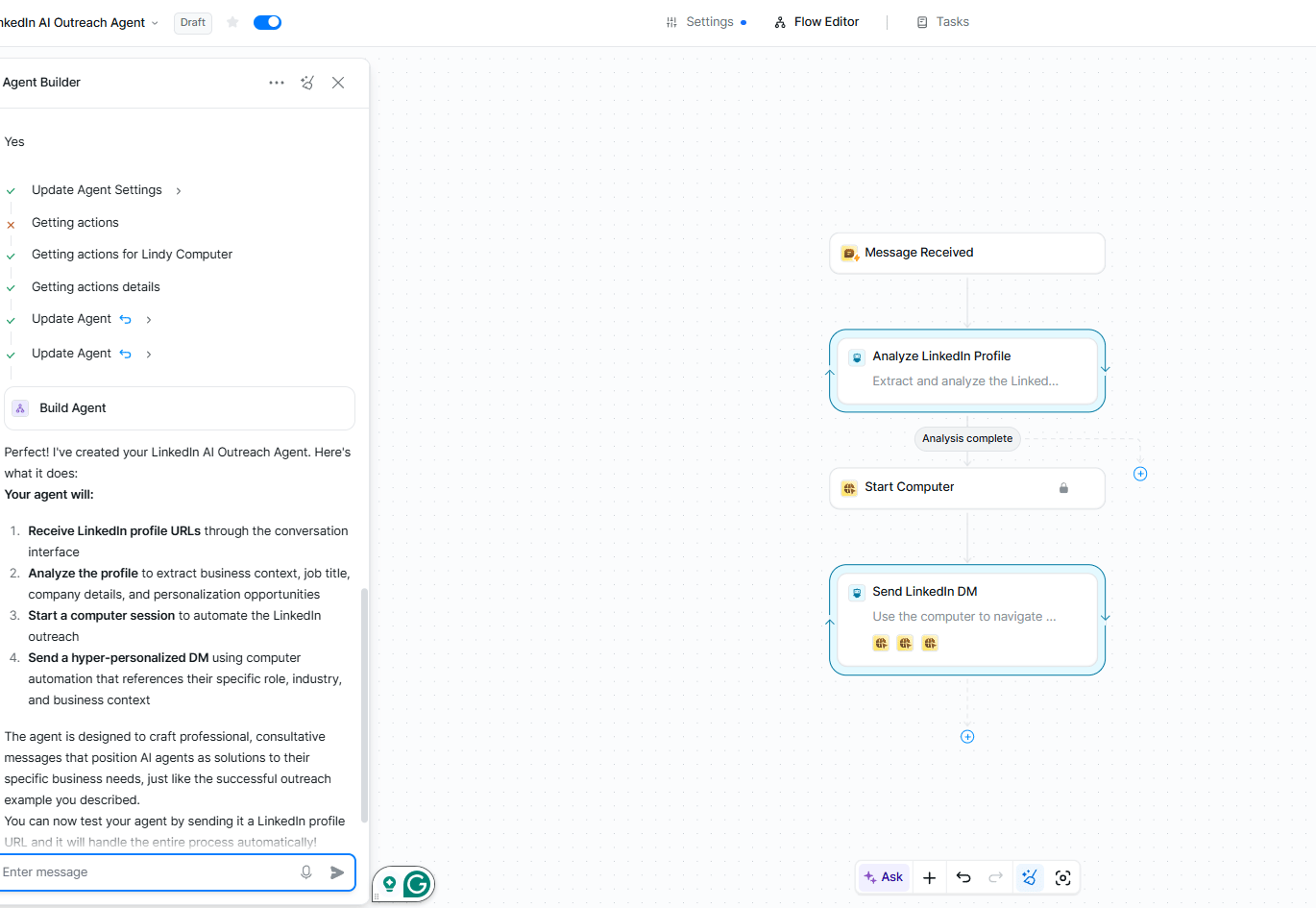Viewport: 1316px width, 908px height.
Task: Click the Draft status badge
Action: 193,22
